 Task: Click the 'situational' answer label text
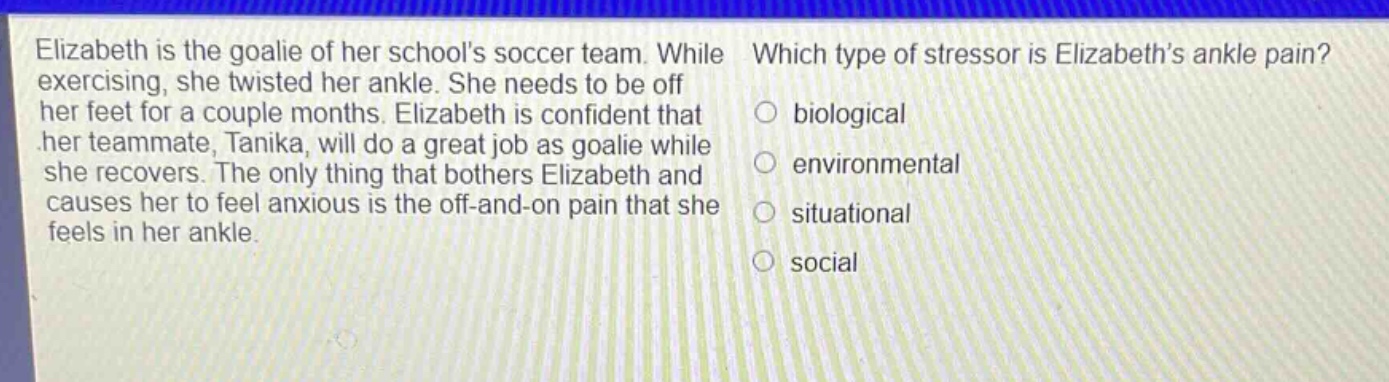click(x=851, y=214)
